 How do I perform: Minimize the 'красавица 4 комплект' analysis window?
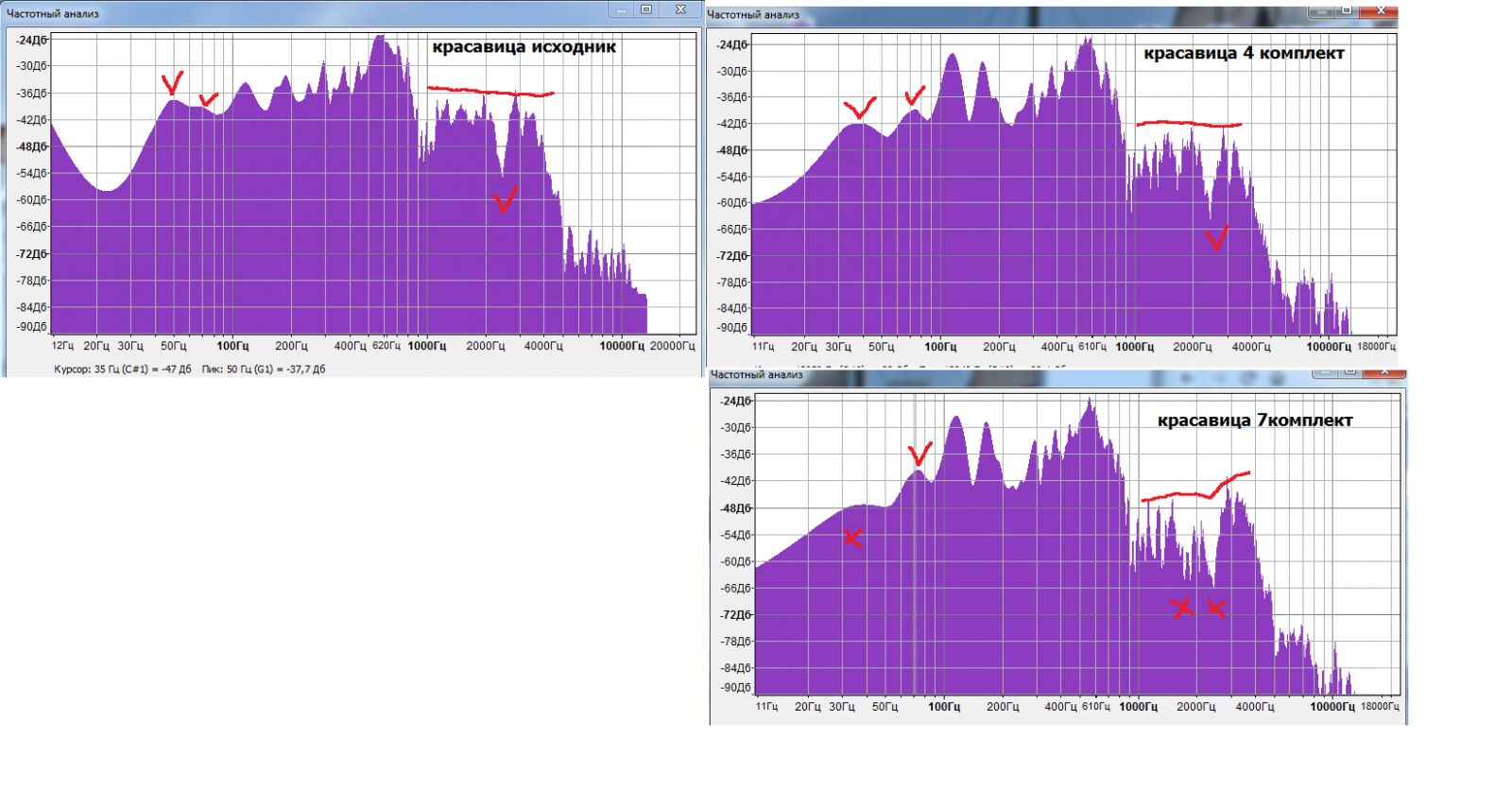pos(1322,10)
